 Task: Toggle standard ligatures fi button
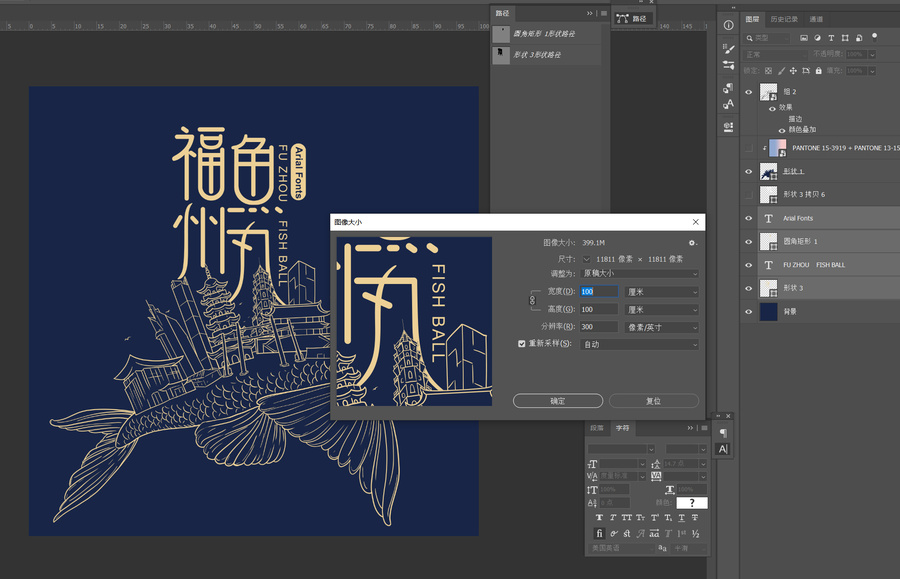click(599, 533)
